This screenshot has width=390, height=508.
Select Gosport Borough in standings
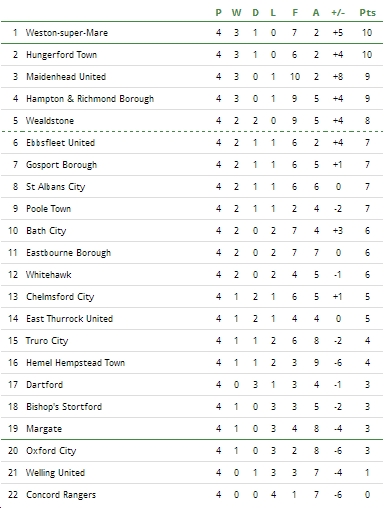click(x=62, y=165)
